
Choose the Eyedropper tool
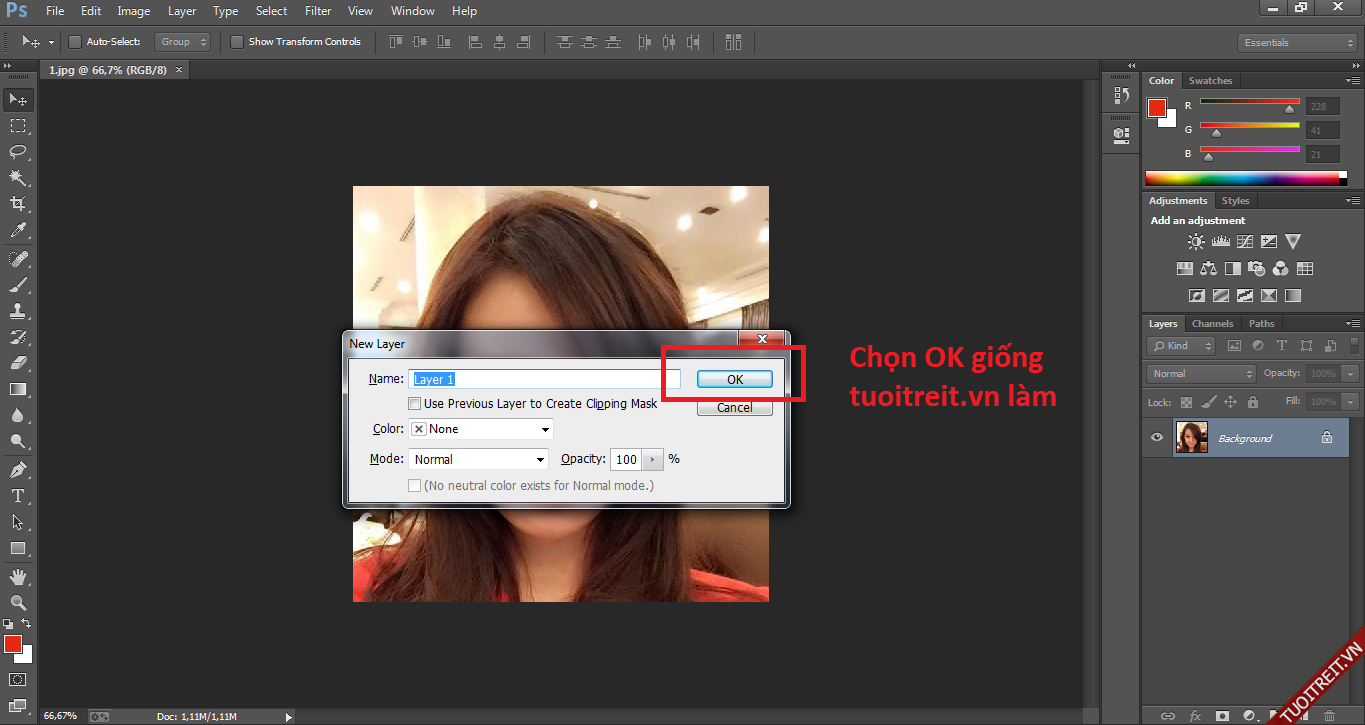point(18,231)
